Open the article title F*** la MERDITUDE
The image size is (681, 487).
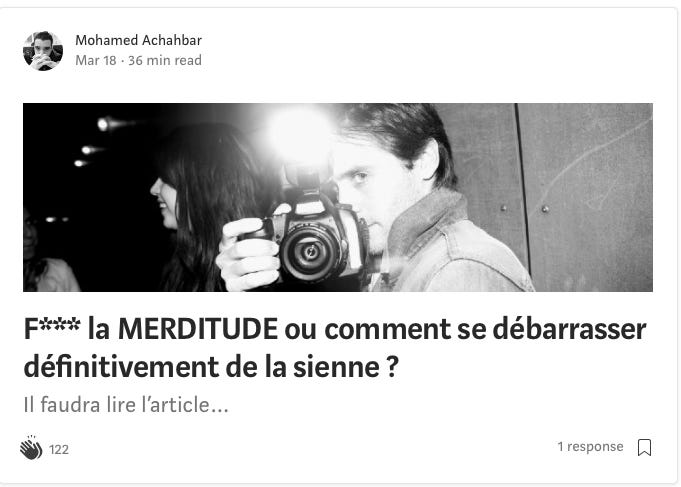335,348
